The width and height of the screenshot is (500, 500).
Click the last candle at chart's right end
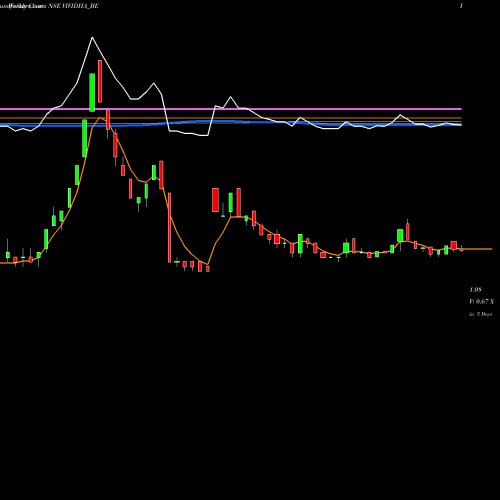(462, 249)
